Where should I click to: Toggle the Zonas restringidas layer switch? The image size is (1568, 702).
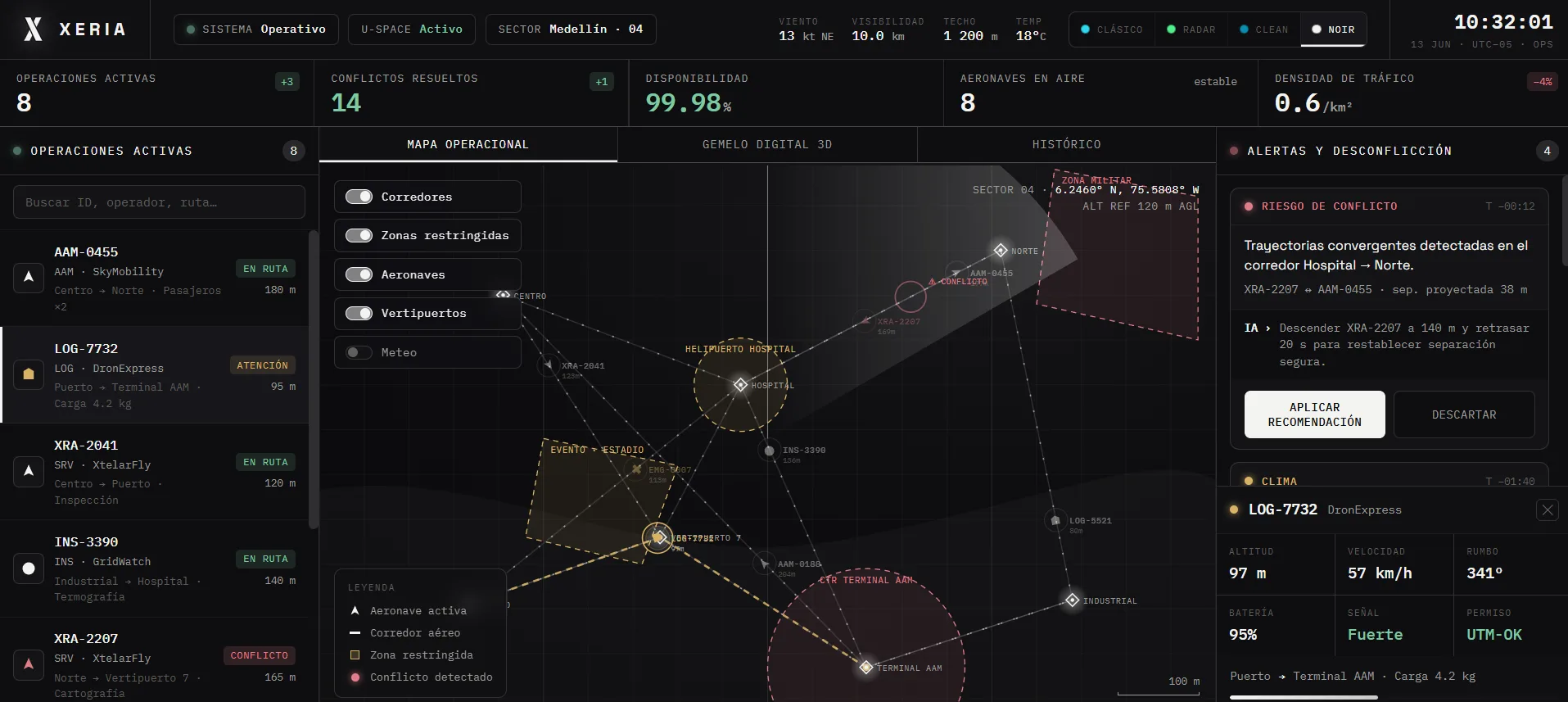[359, 235]
